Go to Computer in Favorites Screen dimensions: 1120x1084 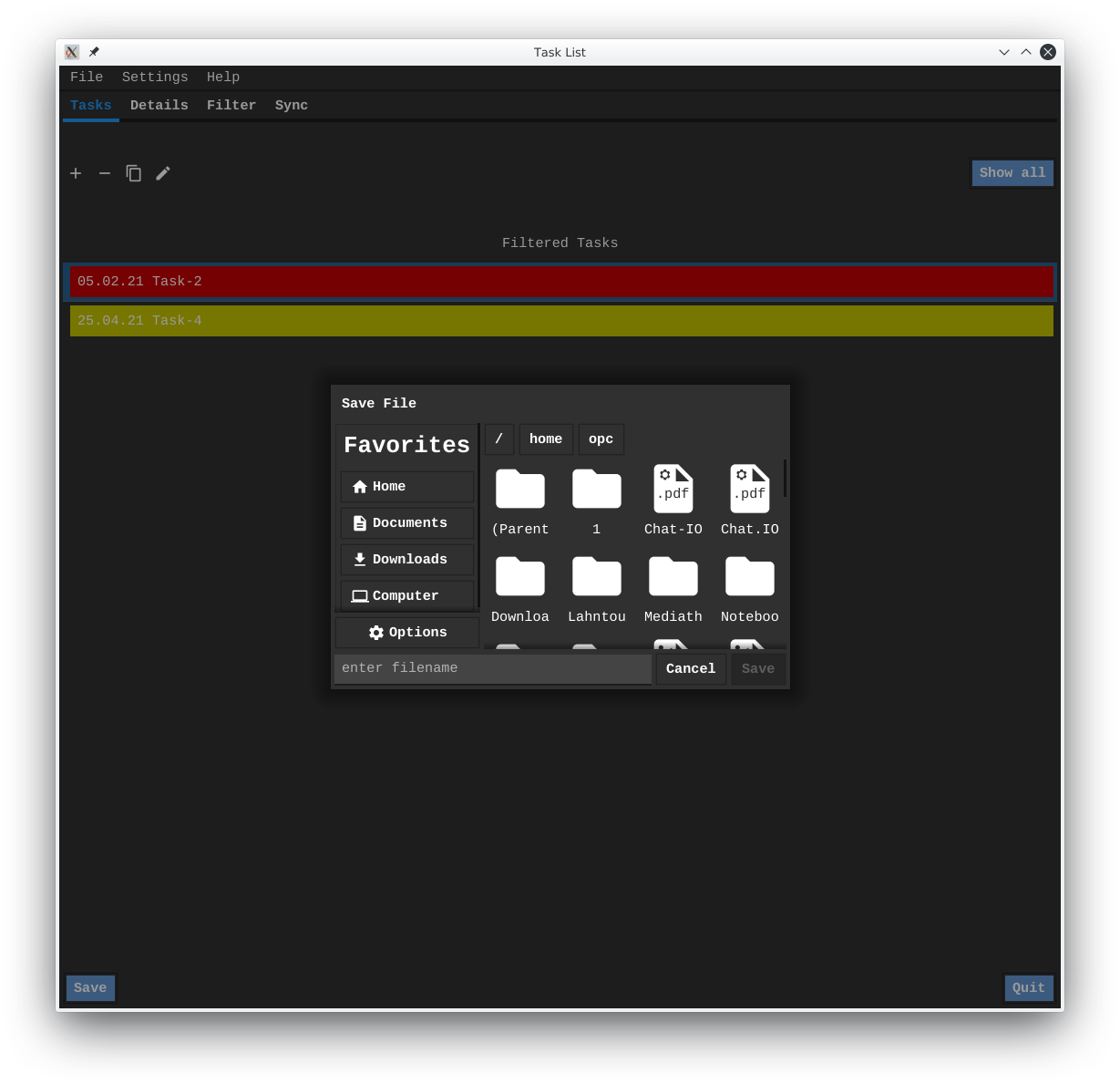pyautogui.click(x=407, y=595)
